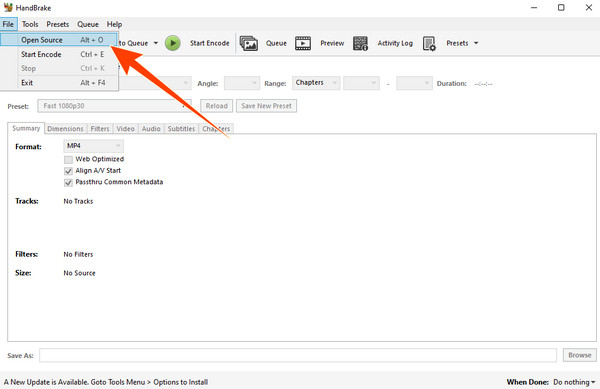
Task: Switch to the Summary tab
Action: pyautogui.click(x=26, y=128)
